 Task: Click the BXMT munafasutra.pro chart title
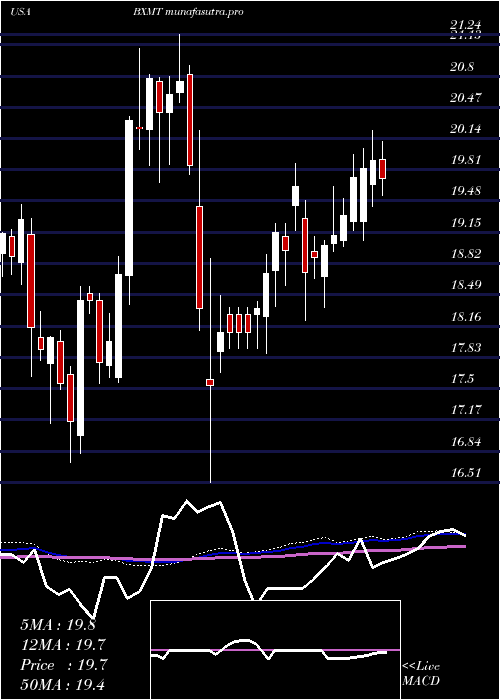tap(188, 12)
